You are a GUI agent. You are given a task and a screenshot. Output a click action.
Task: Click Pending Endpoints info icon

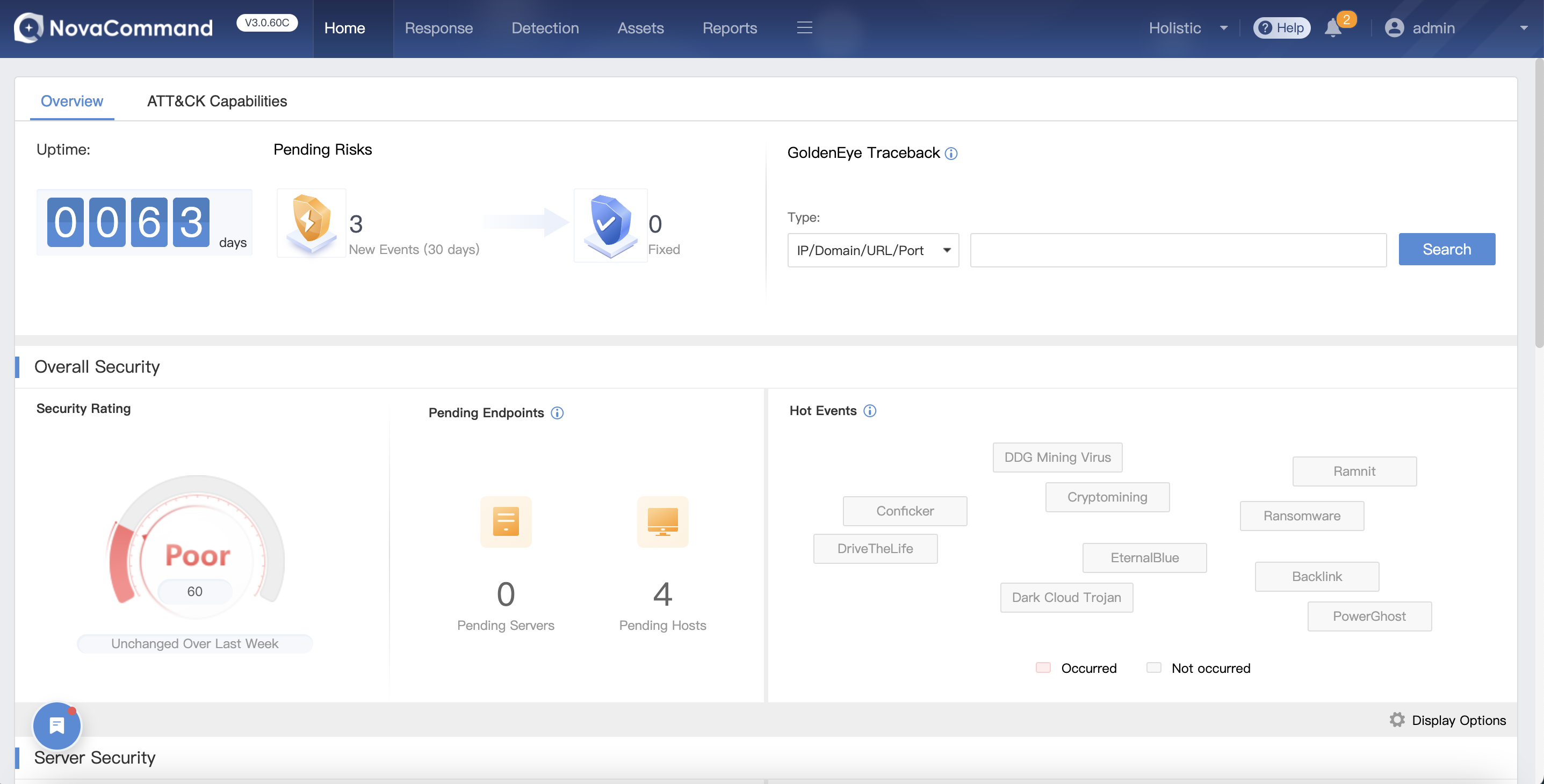557,412
